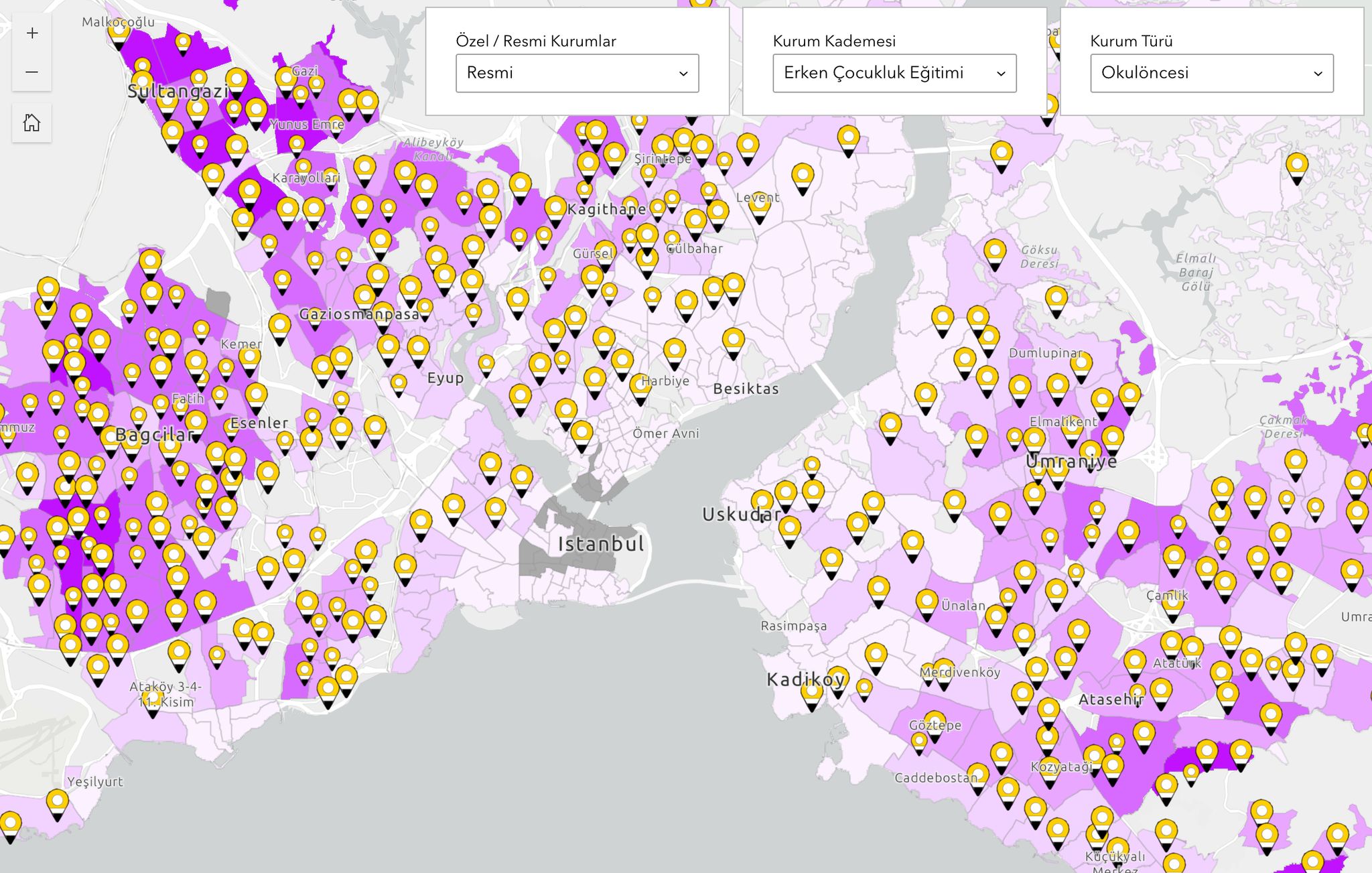Click the yellow pin near Yeşilyurt
This screenshot has height=873, width=1372.
(x=58, y=801)
